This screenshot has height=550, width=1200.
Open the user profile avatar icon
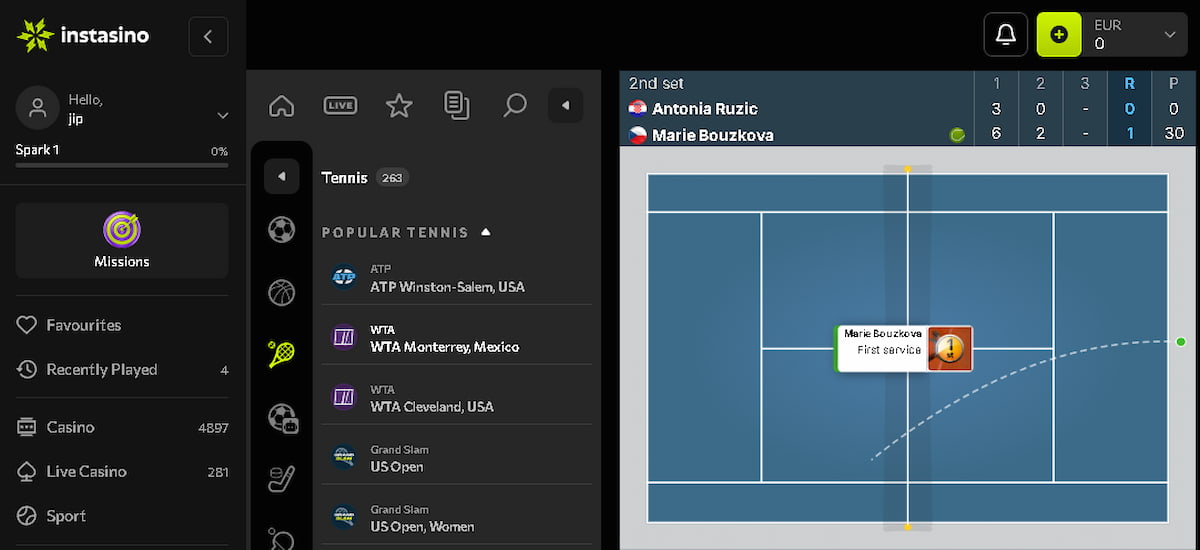[x=39, y=108]
